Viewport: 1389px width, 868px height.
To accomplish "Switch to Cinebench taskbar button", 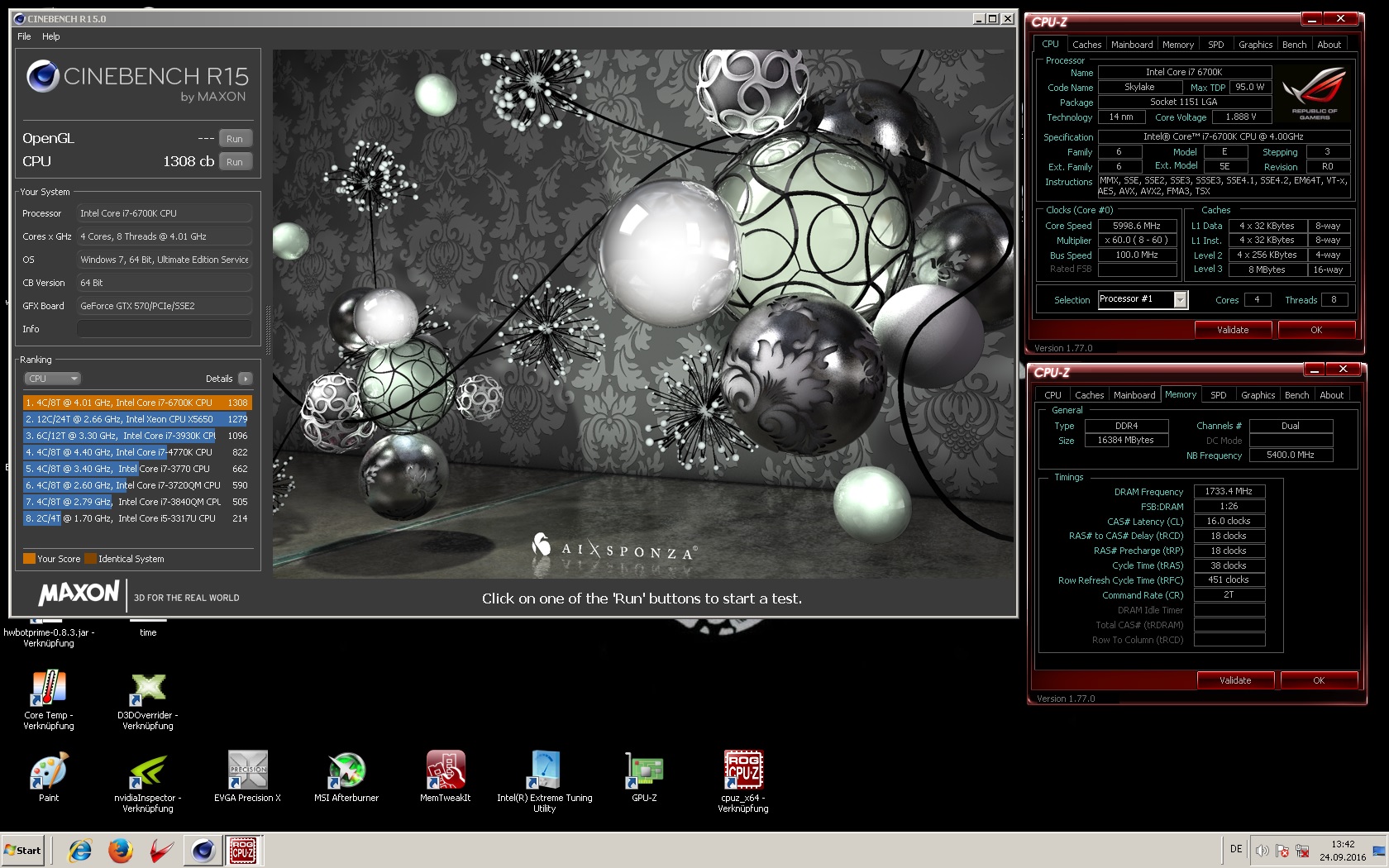I will pos(203,850).
